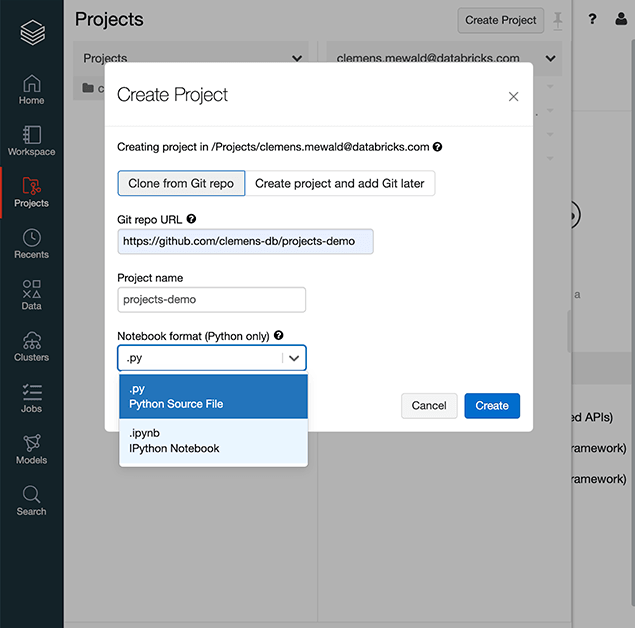Open the Workspace sidebar icon
The width and height of the screenshot is (635, 628).
32,140
